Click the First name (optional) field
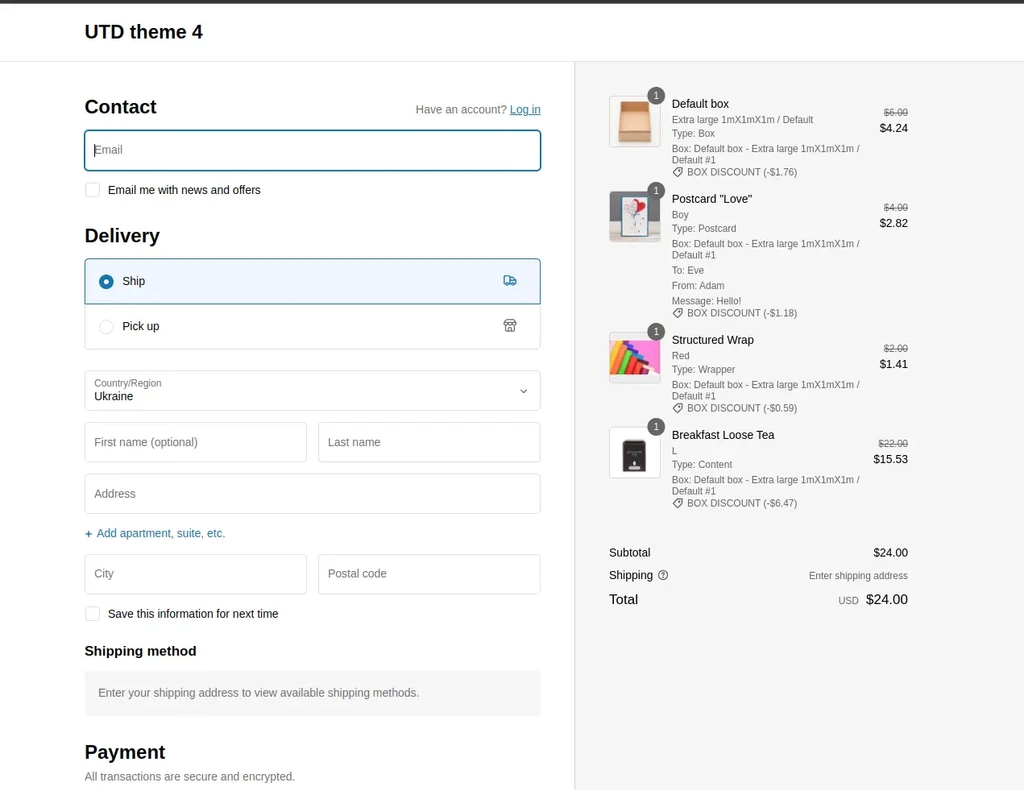The image size is (1024, 790). [195, 442]
